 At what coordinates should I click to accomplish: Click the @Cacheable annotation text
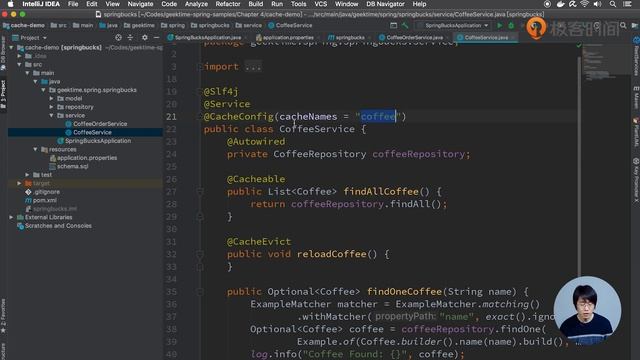(x=256, y=179)
